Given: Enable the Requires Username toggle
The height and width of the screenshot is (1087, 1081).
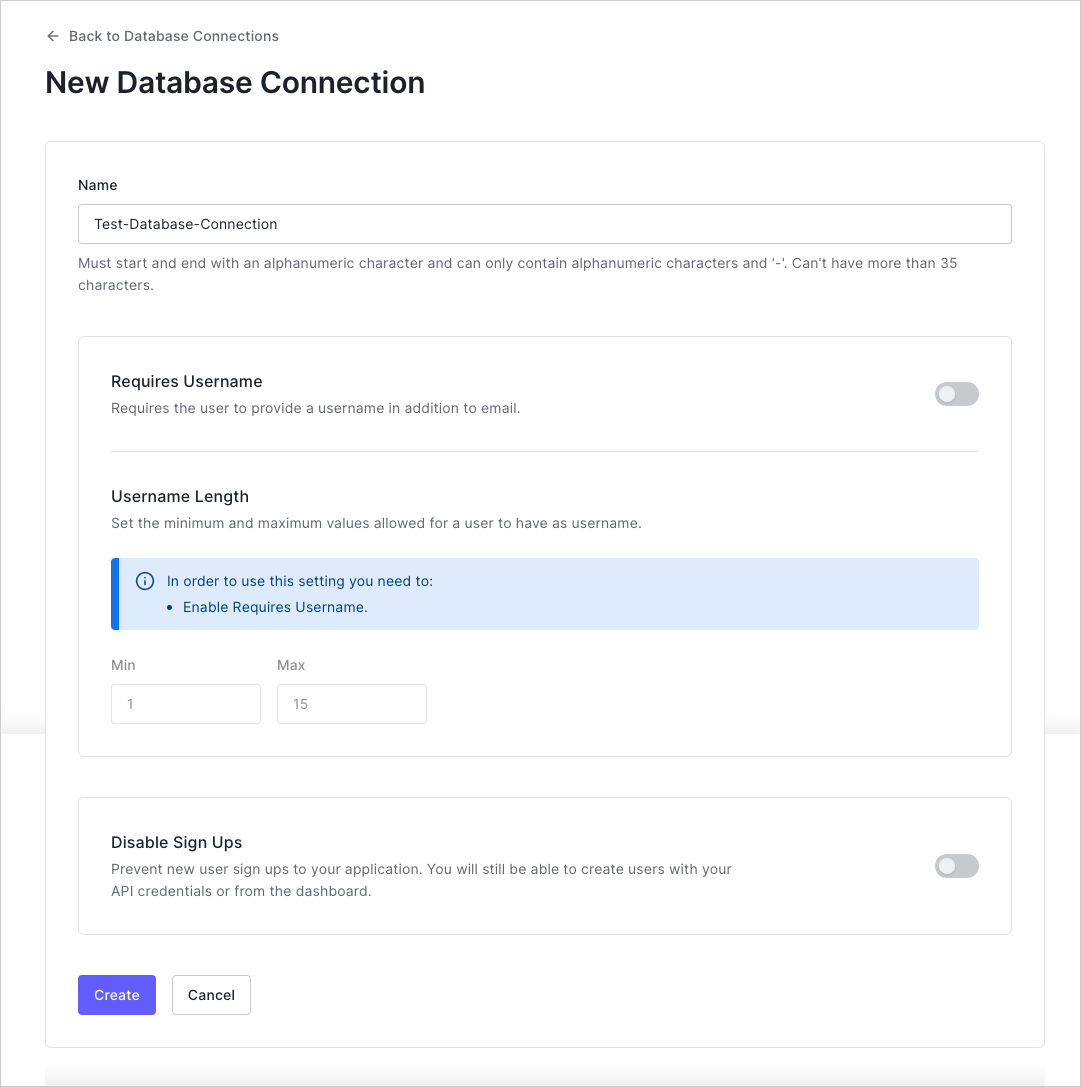Looking at the screenshot, I should pos(956,394).
